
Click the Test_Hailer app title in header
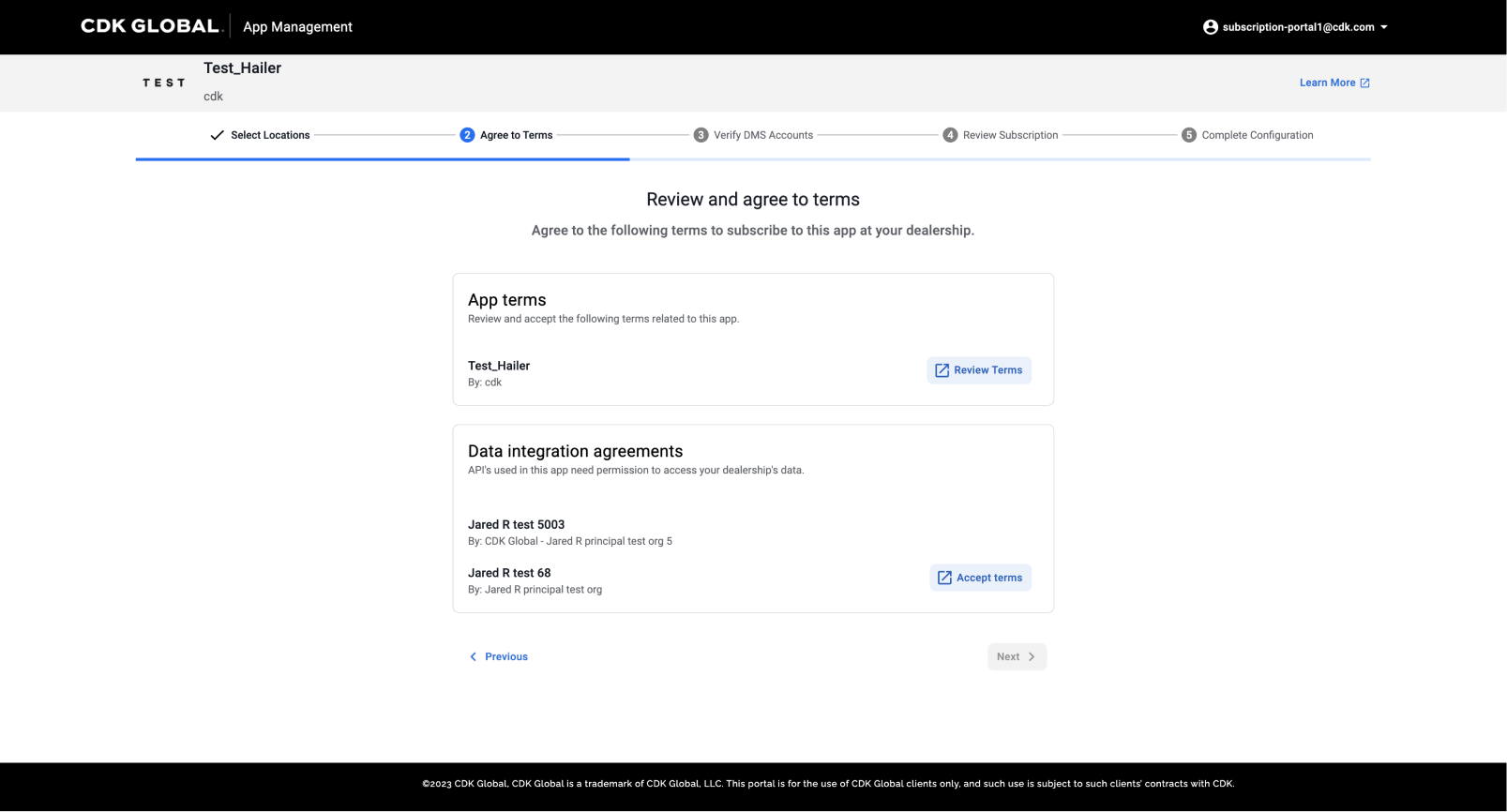coord(242,68)
